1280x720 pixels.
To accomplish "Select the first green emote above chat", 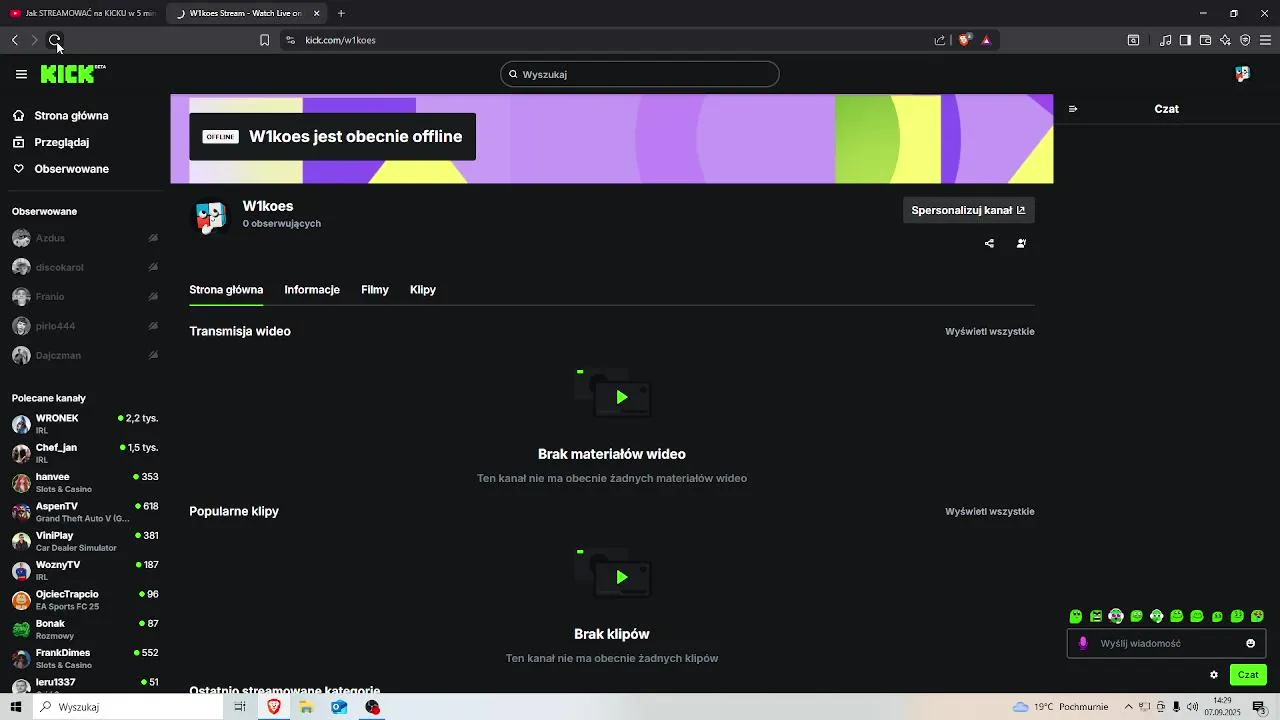I will 1076,616.
